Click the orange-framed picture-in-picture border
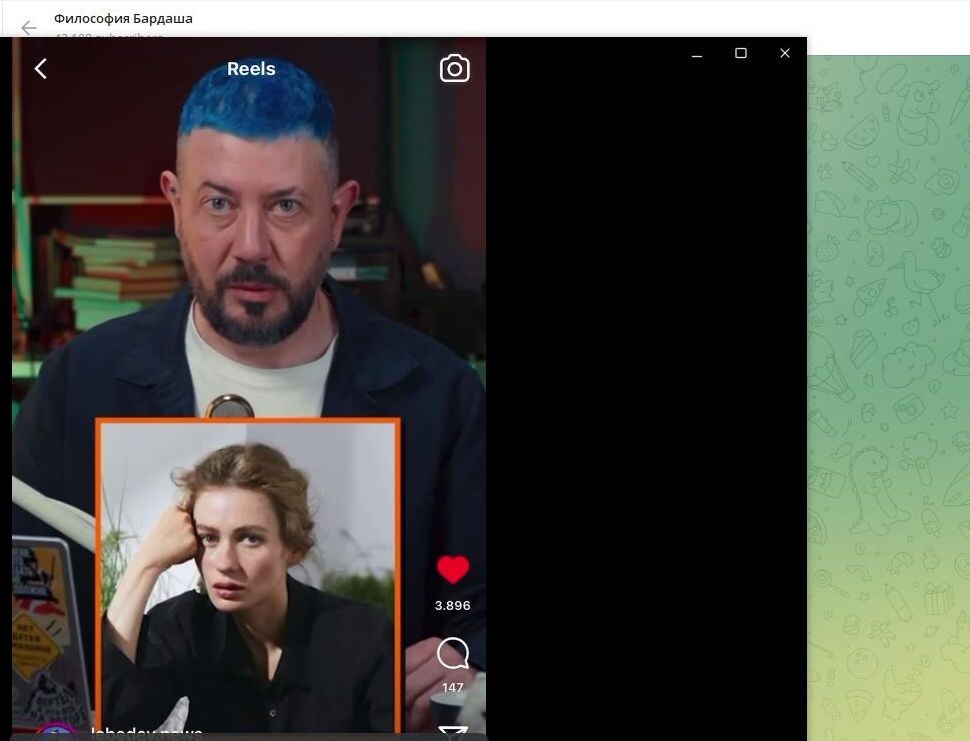 pyautogui.click(x=248, y=421)
